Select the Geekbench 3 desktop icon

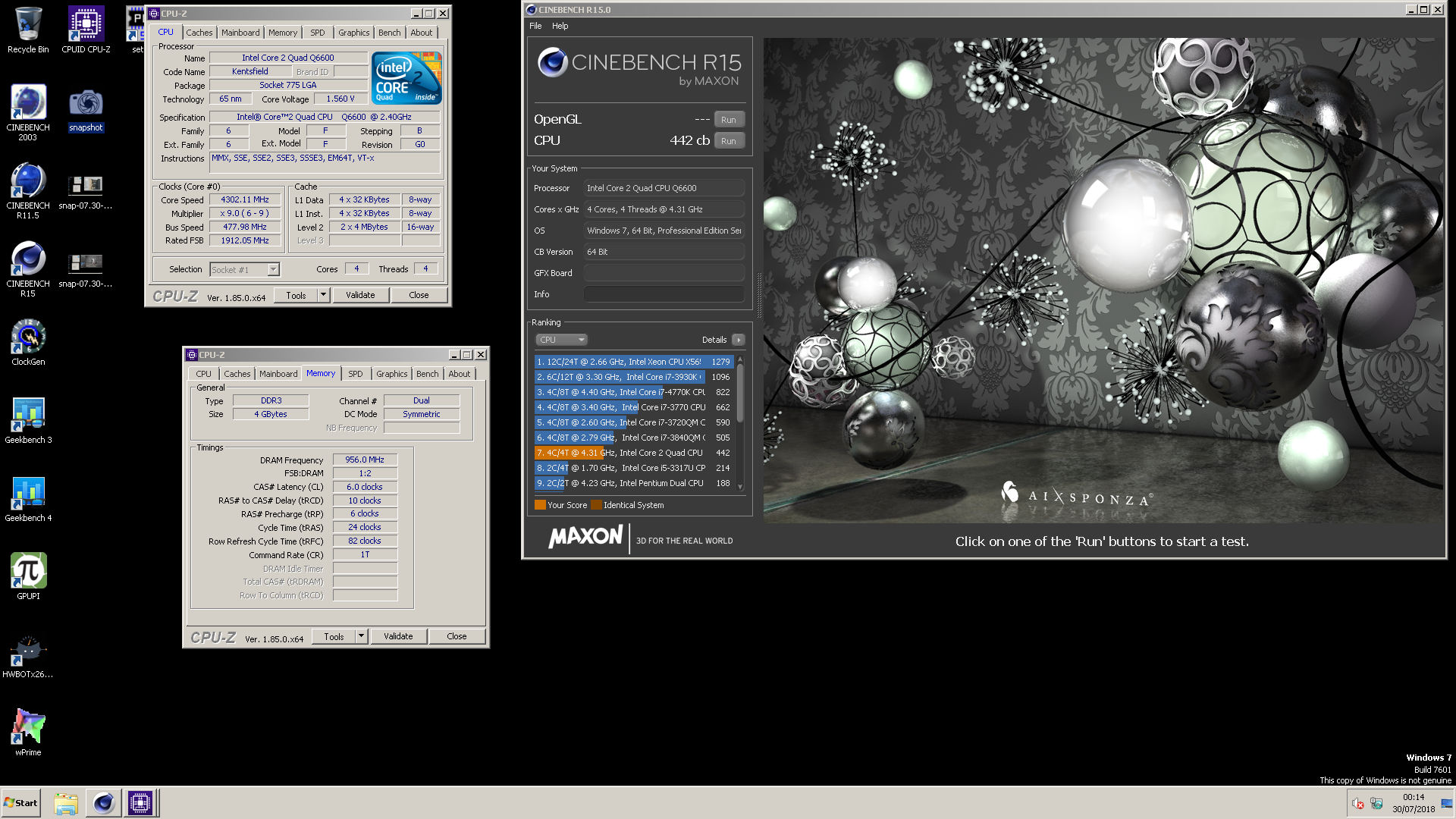[28, 420]
